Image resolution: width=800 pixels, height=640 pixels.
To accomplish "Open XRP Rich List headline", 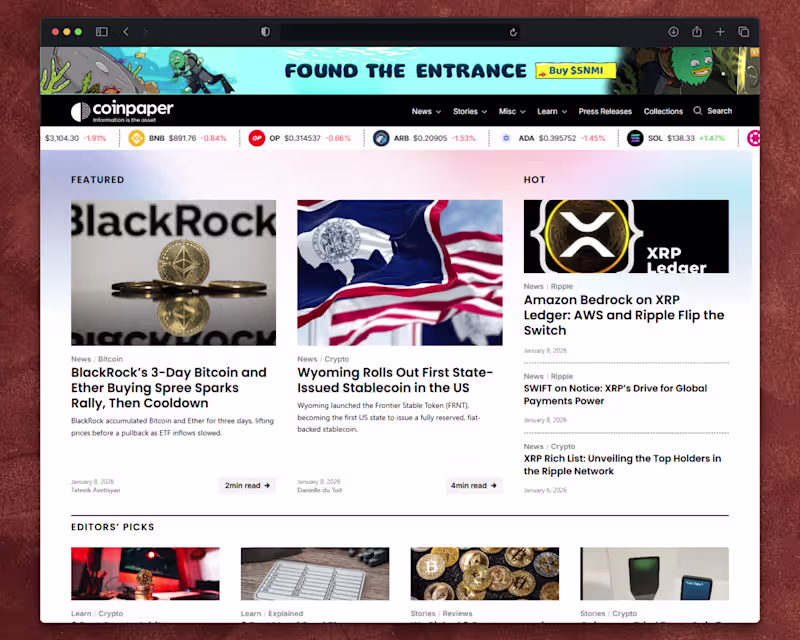I will coord(622,464).
